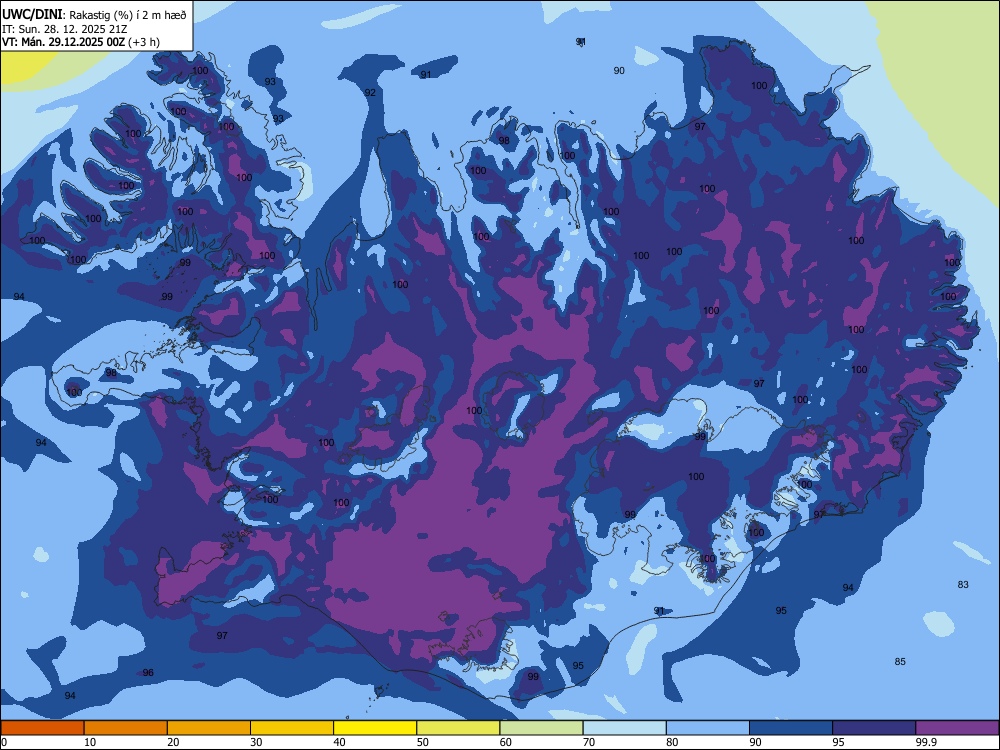Click the dark indigo 95–99.9 legend swatch
Viewport: 1000px width, 750px height.
click(874, 728)
